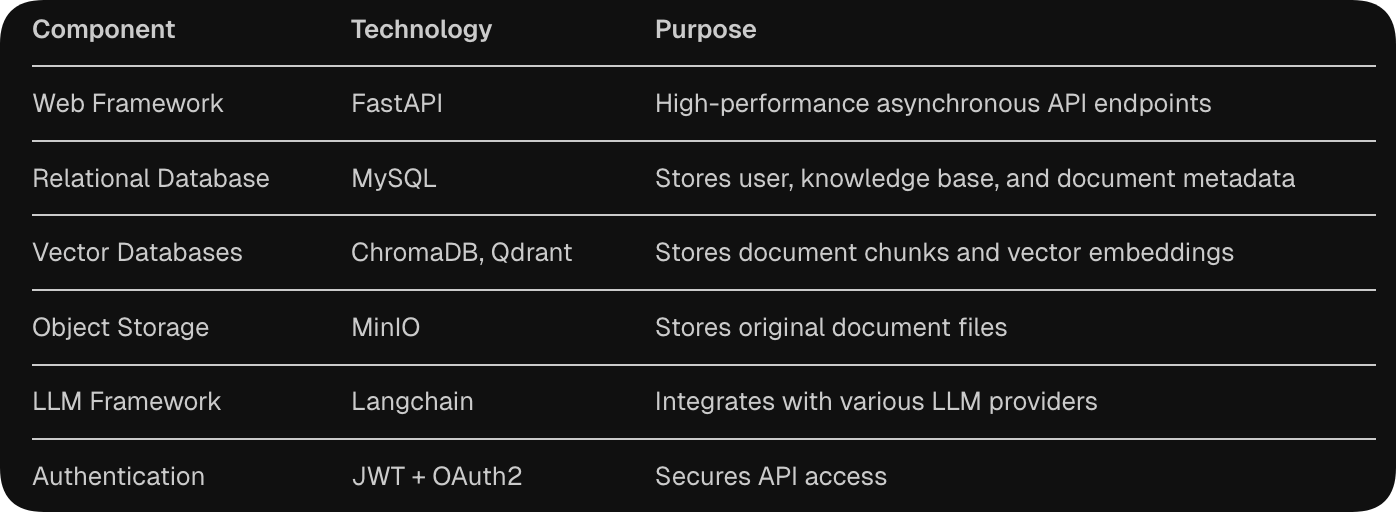Click the Component column header

coord(104,30)
